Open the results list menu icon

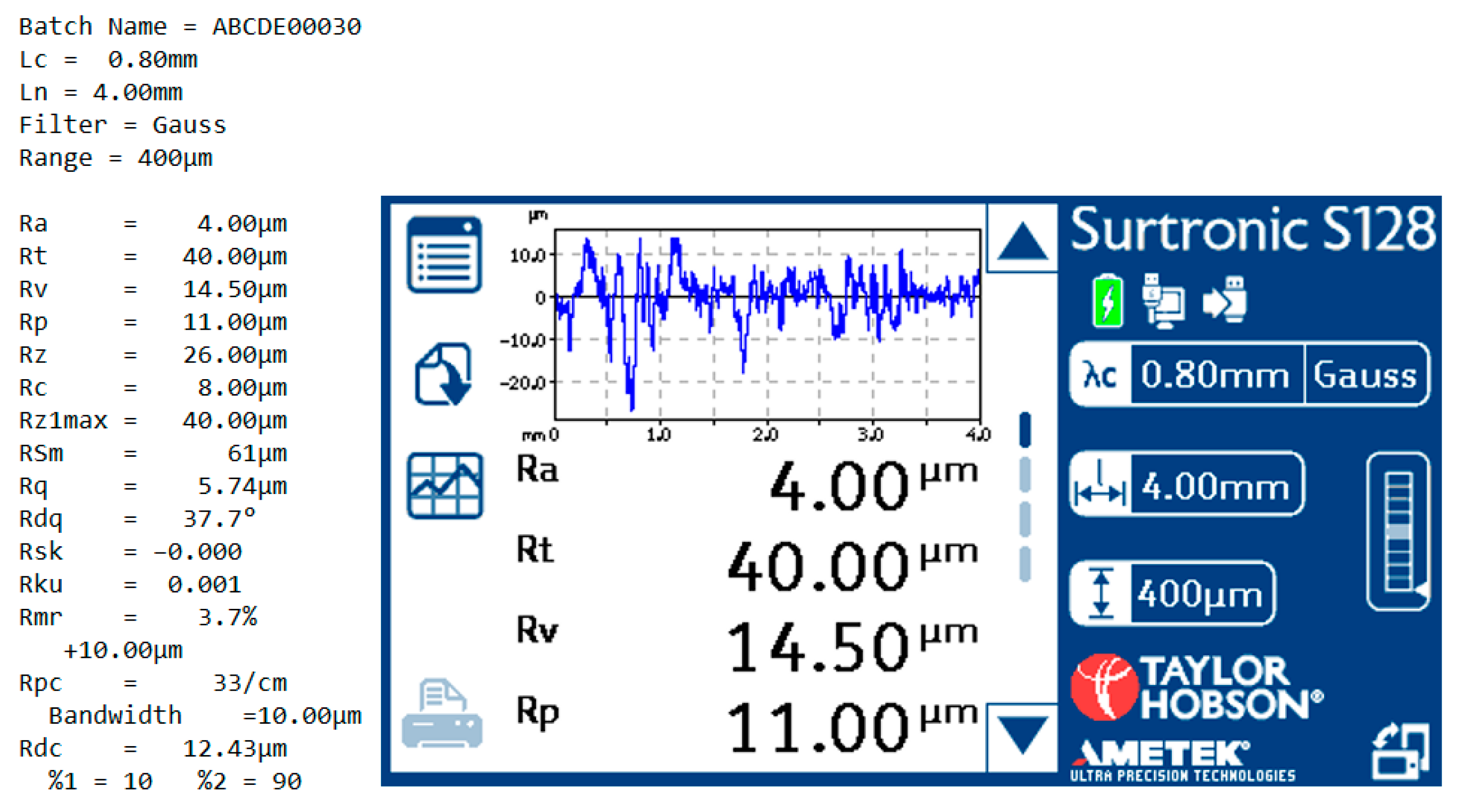pos(444,255)
